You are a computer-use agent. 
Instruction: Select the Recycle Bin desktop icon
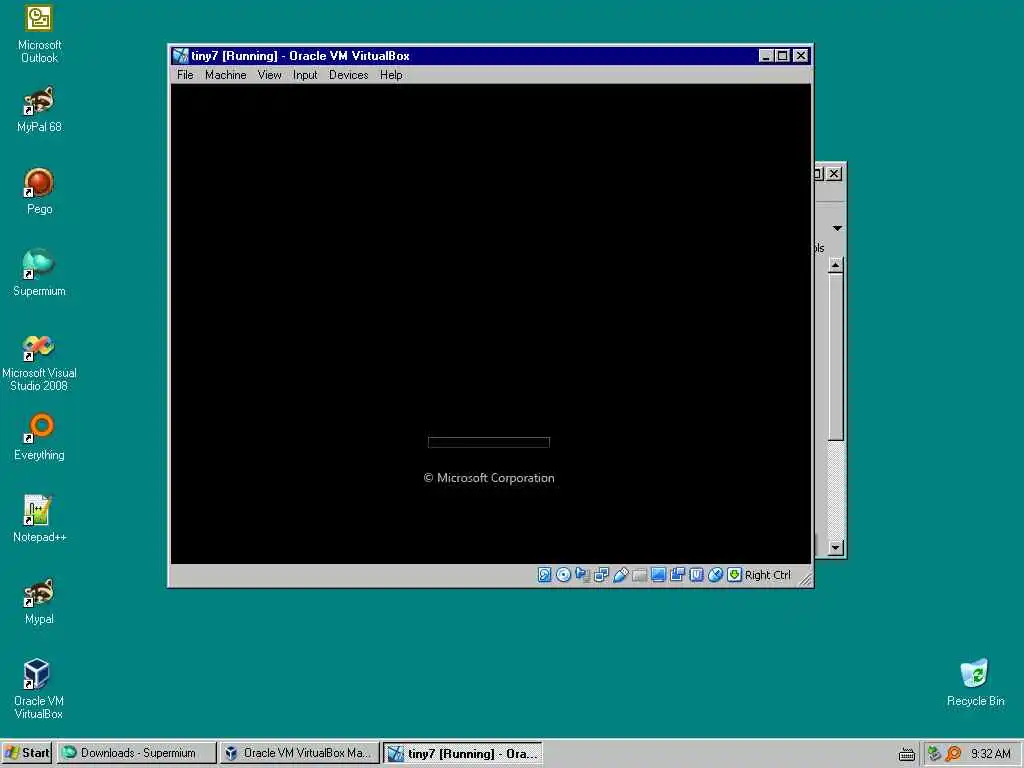pyautogui.click(x=976, y=683)
